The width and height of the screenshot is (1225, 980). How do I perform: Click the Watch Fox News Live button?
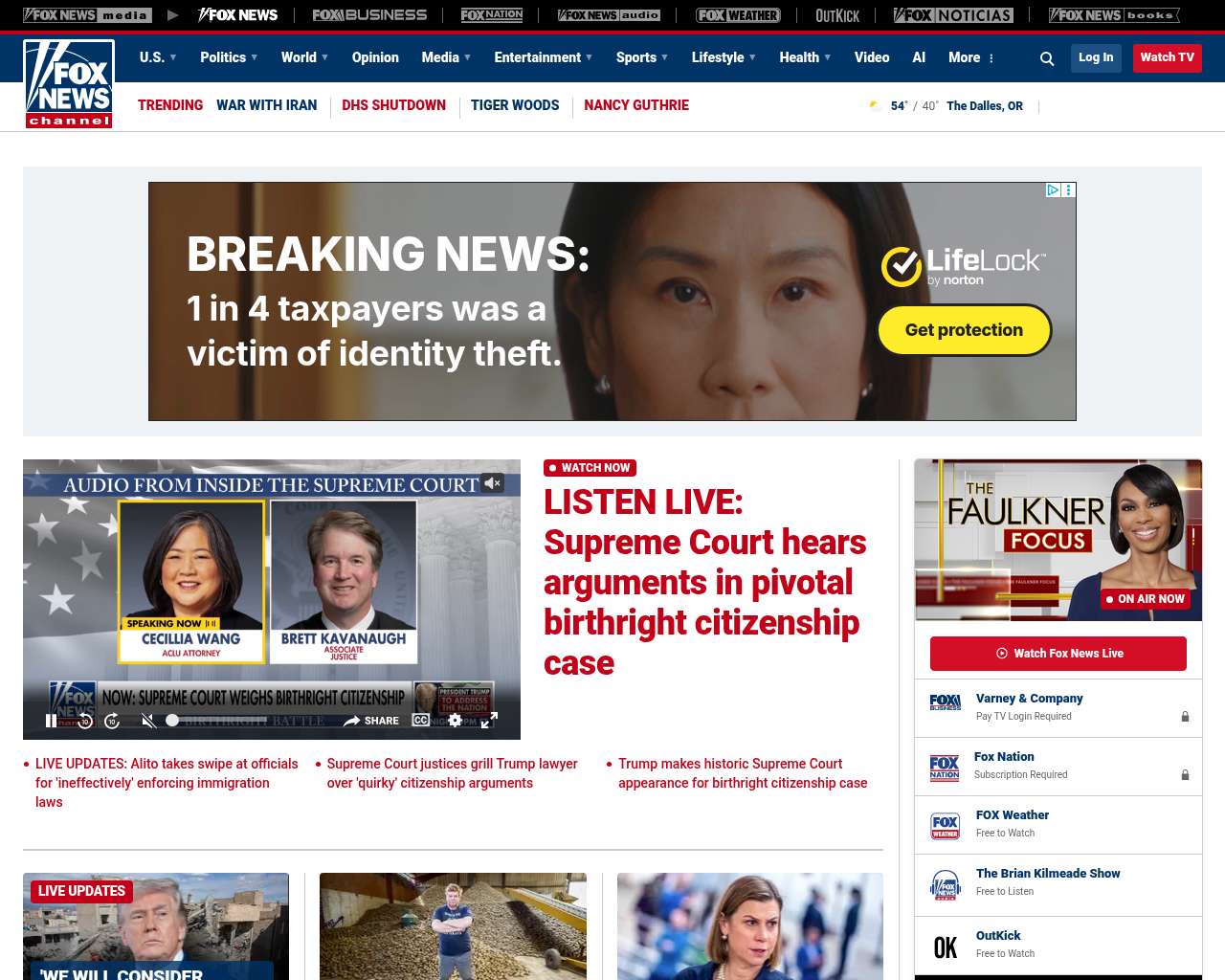pos(1058,654)
